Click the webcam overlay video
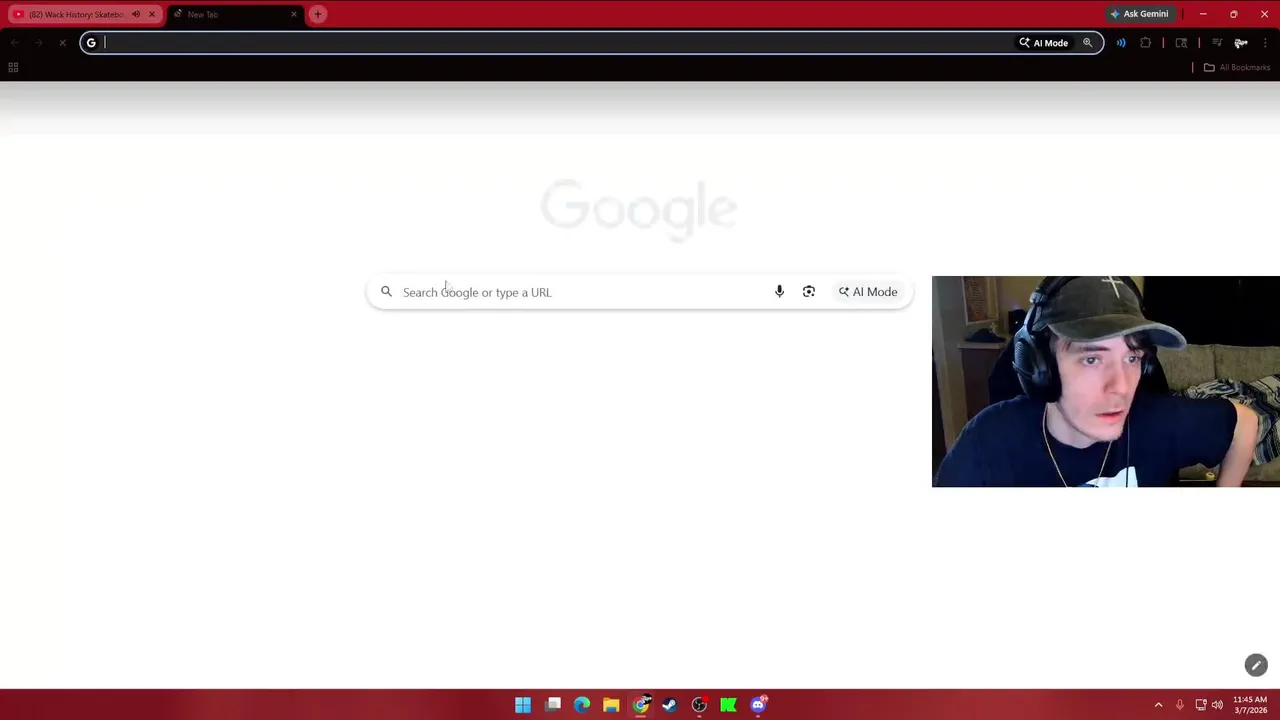This screenshot has height=720, width=1280. [1106, 382]
